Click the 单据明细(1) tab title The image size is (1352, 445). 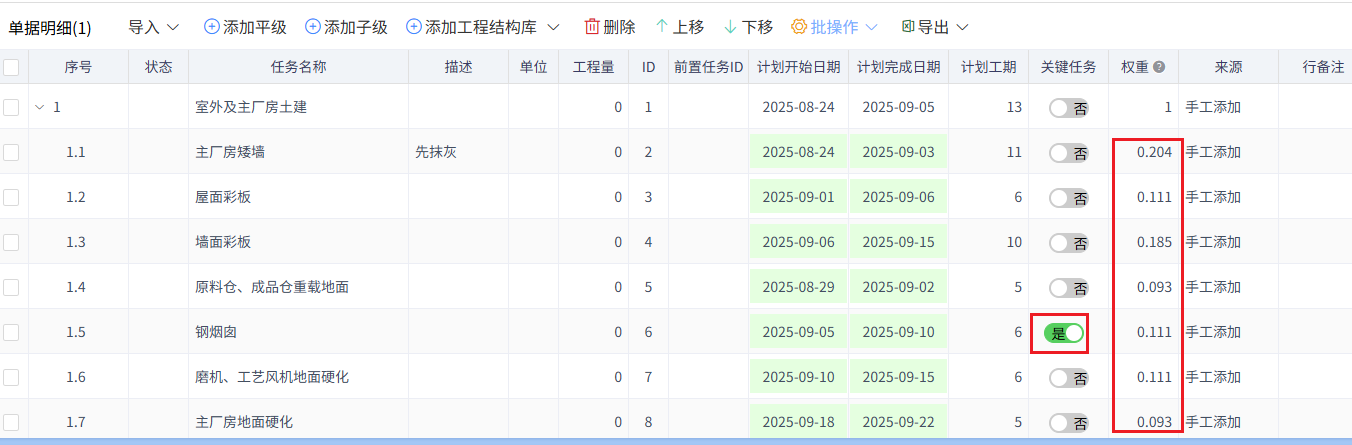(50, 28)
